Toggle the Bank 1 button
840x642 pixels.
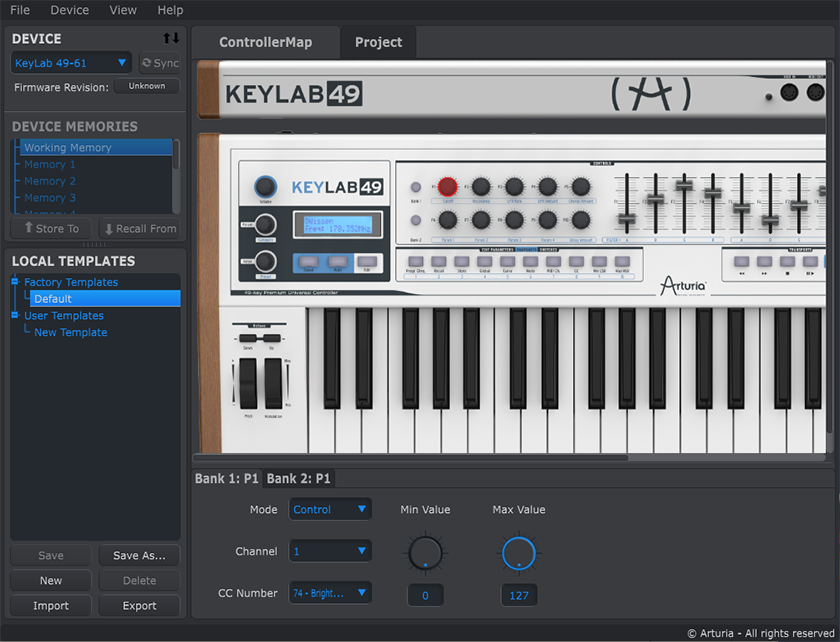pyautogui.click(x=416, y=188)
